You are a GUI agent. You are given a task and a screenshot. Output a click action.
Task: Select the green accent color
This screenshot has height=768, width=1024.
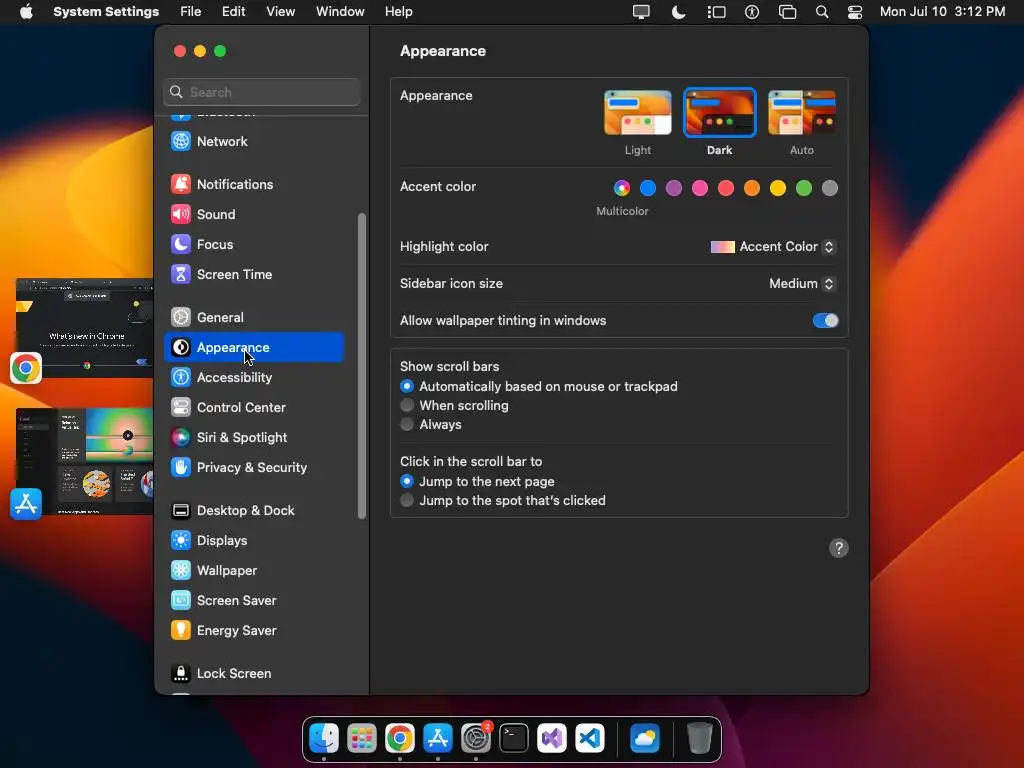pos(804,188)
